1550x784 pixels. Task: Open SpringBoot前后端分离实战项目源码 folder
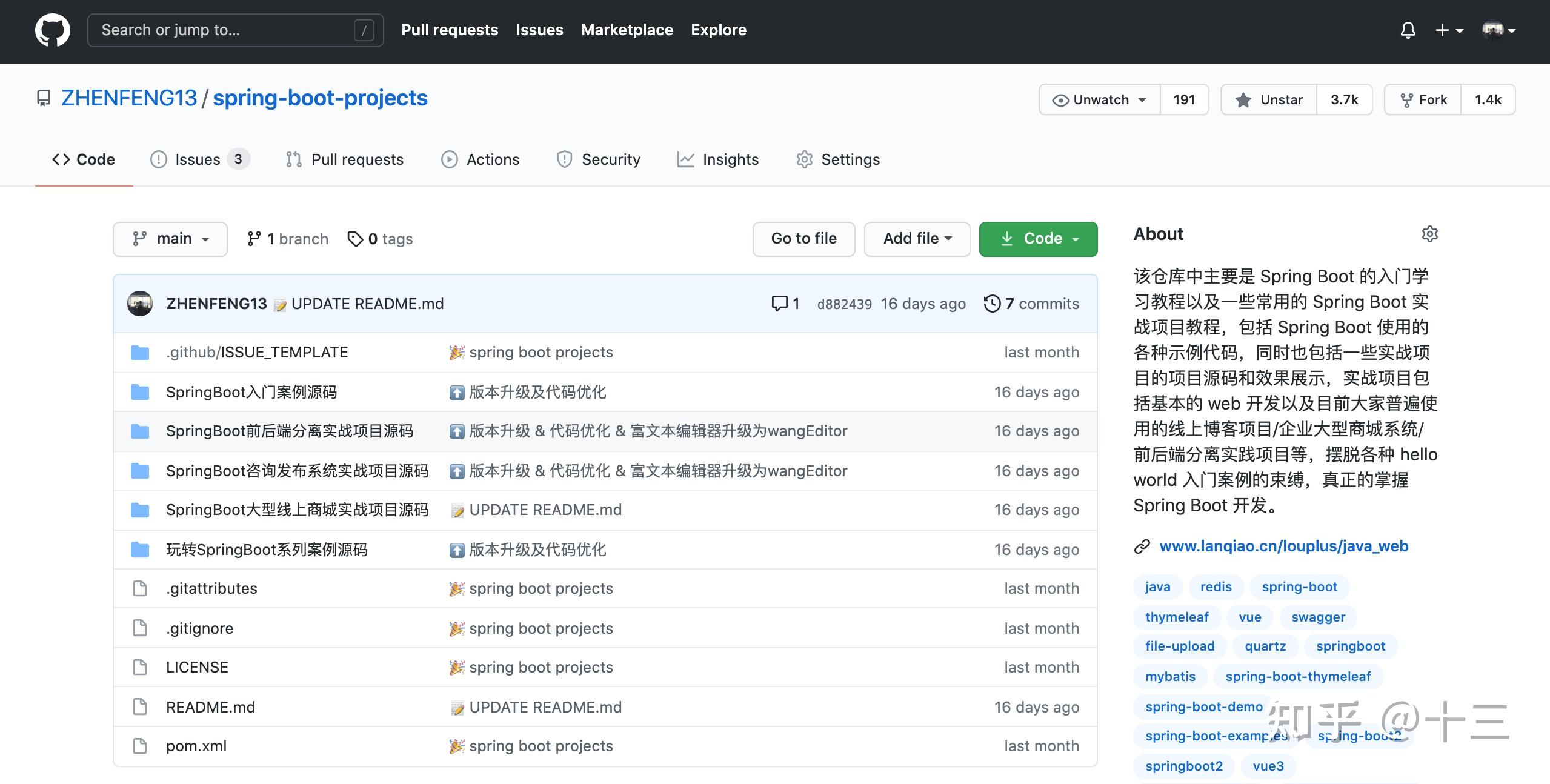click(289, 431)
